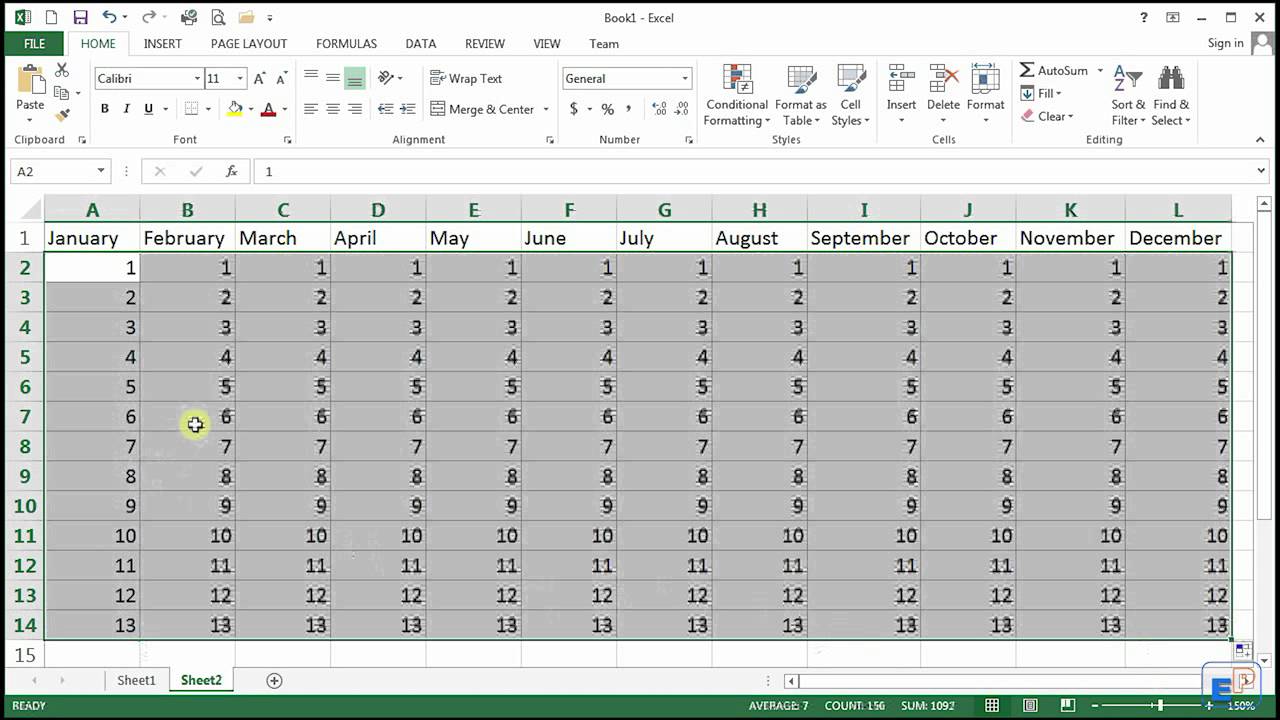Select row header 9

[x=25, y=476]
